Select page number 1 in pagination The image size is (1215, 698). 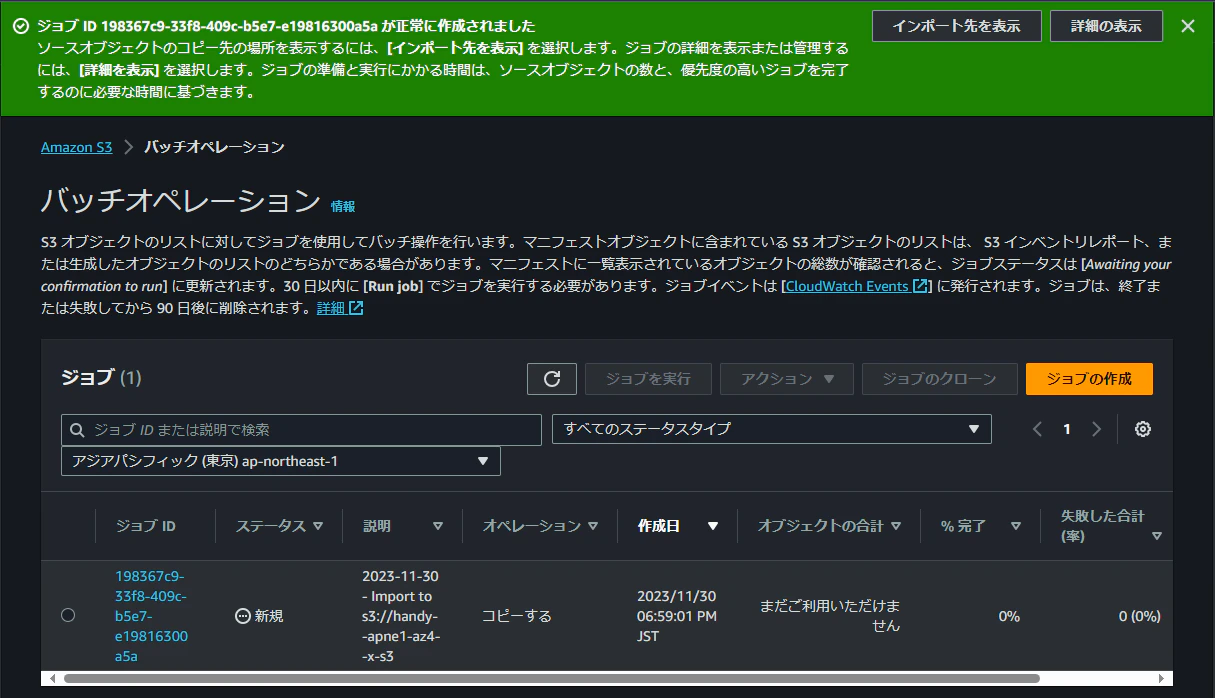tap(1067, 429)
